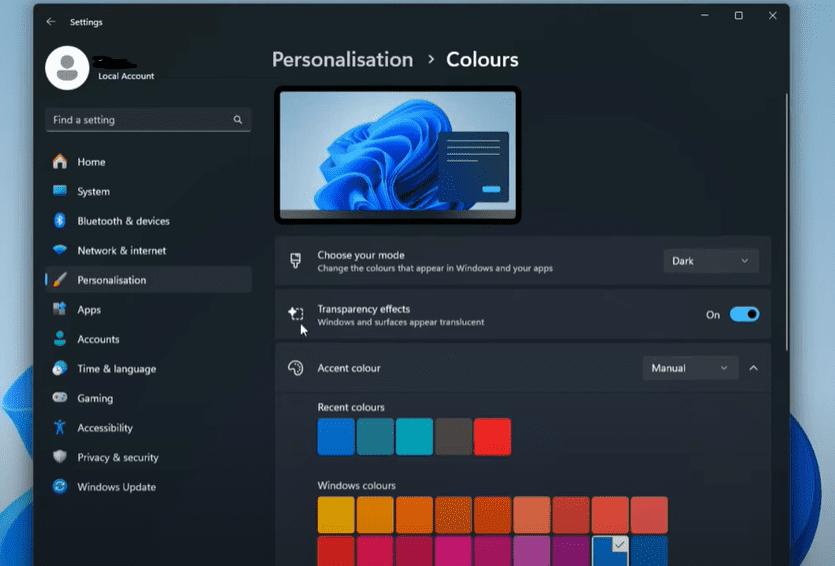The height and width of the screenshot is (566, 835).
Task: Open the Accent colour Manual dropdown
Action: (690, 368)
